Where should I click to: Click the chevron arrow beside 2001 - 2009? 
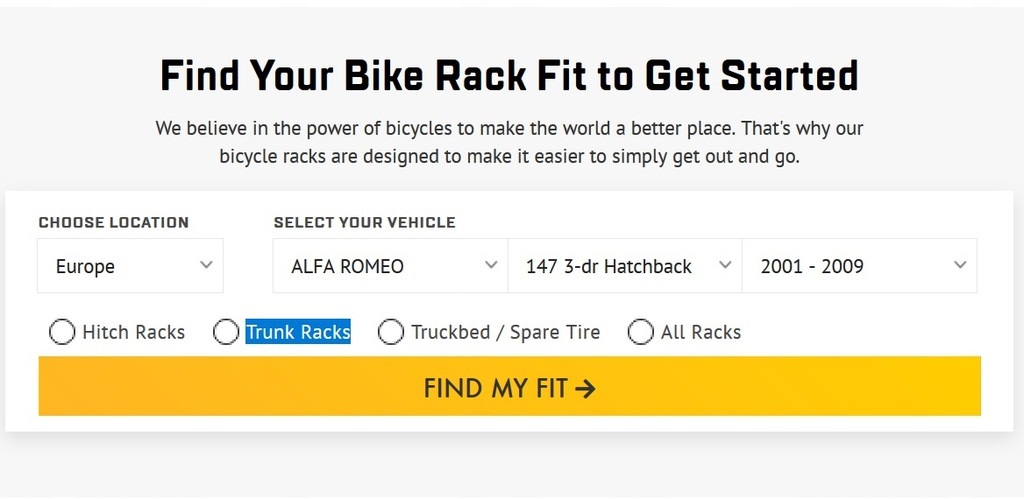960,265
